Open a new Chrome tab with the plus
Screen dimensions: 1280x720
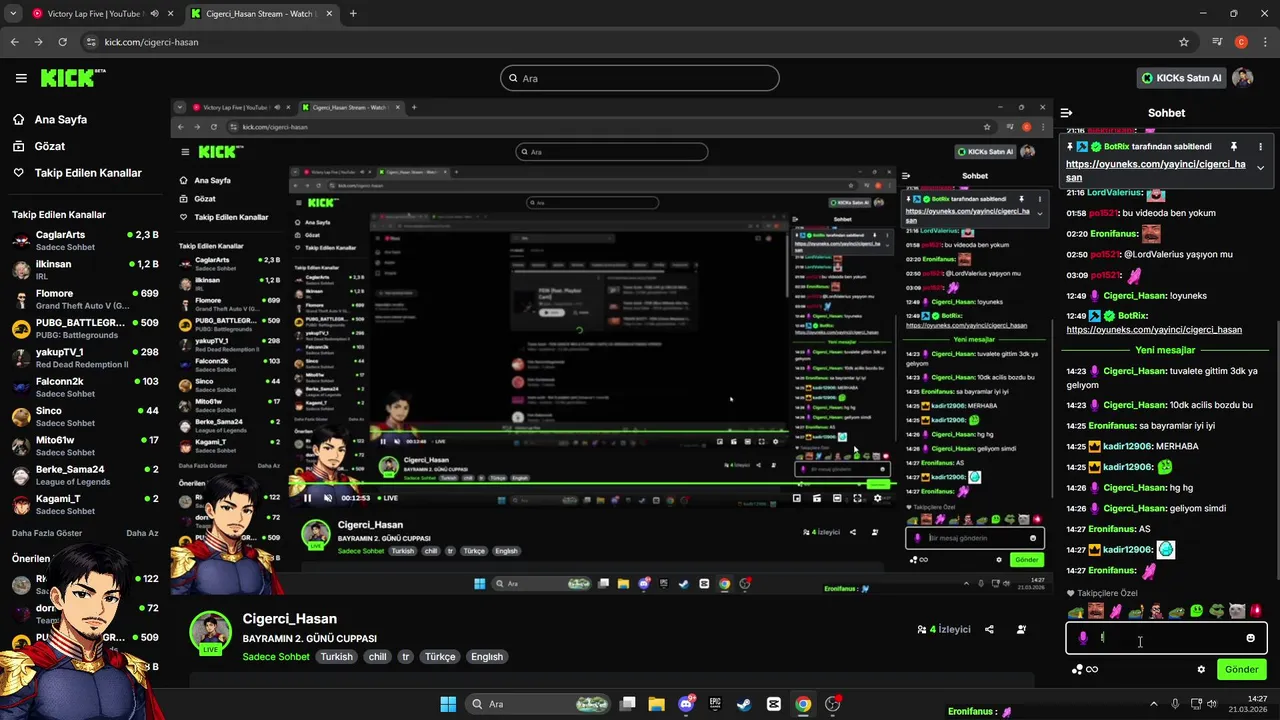click(353, 14)
